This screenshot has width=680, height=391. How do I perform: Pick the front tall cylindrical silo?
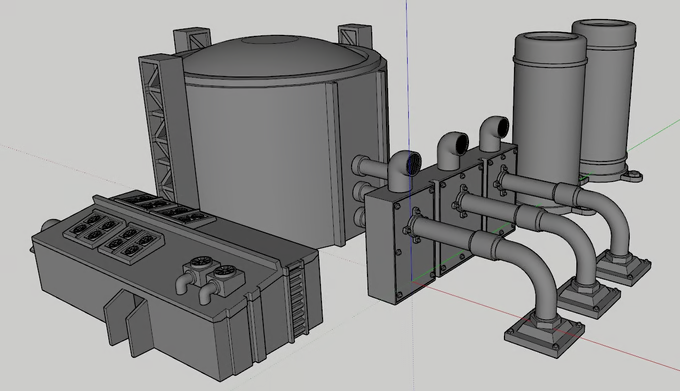pos(549,121)
